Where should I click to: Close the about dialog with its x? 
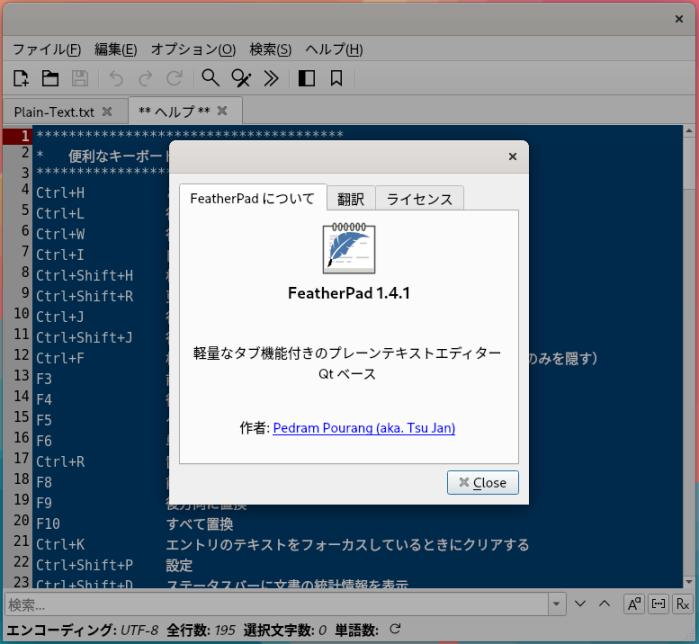[512, 156]
